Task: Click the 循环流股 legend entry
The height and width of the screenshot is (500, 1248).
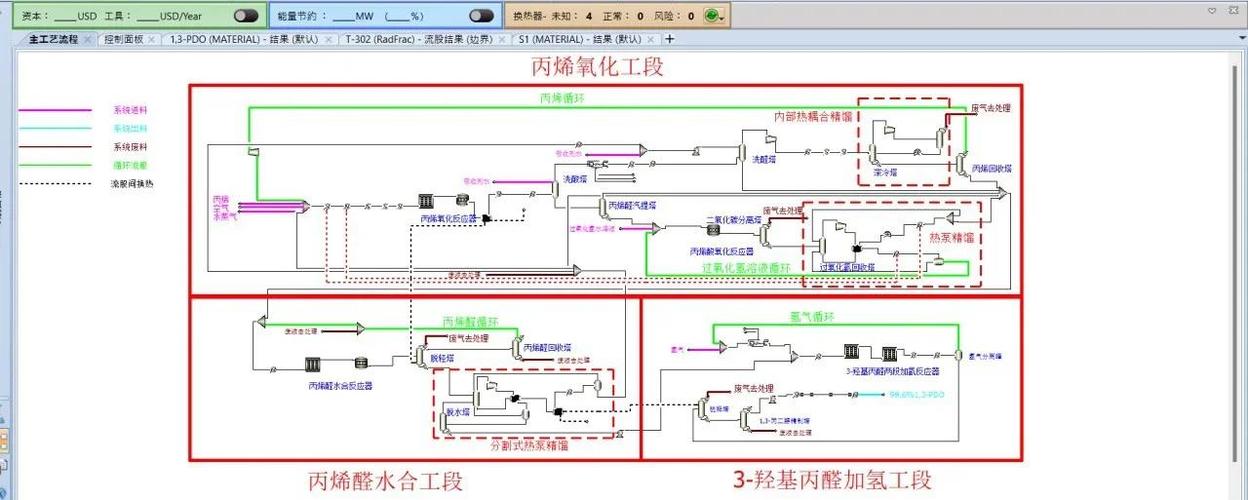Action: click(129, 165)
